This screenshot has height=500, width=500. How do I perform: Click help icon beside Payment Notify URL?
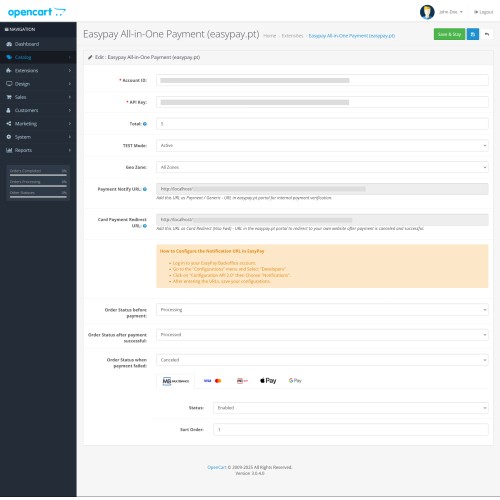(x=145, y=189)
